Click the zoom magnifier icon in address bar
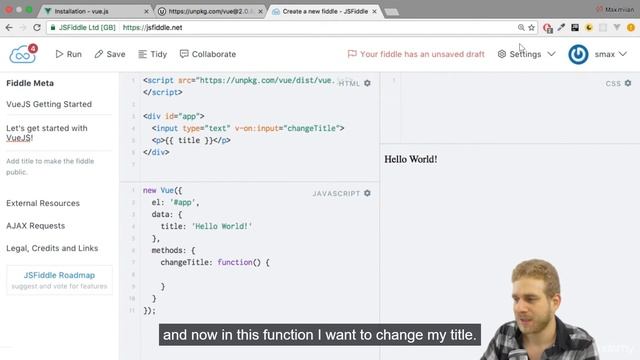Screen dimensions: 640x360 pyautogui.click(x=521, y=27)
